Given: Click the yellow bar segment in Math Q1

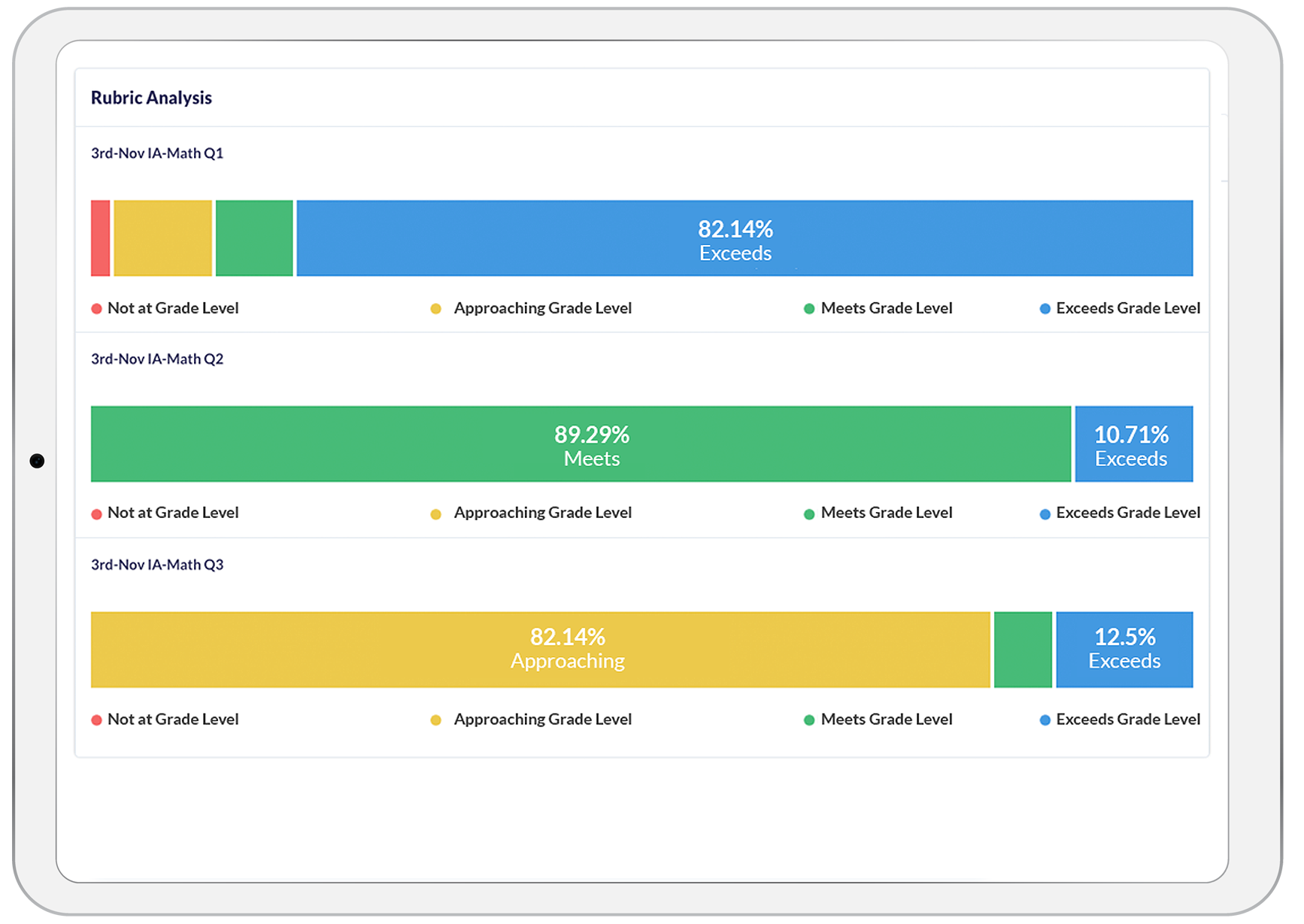Looking at the screenshot, I should coord(162,238).
